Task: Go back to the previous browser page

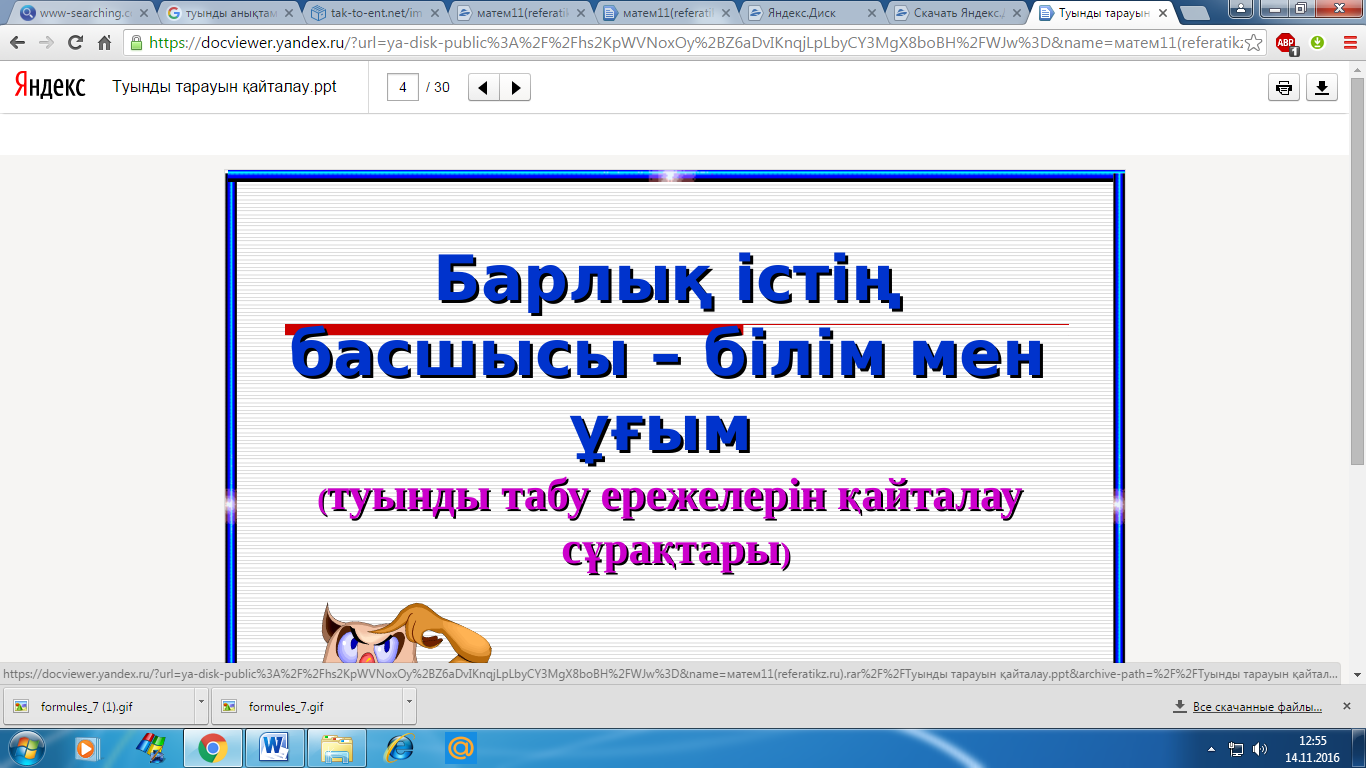Action: pos(17,43)
